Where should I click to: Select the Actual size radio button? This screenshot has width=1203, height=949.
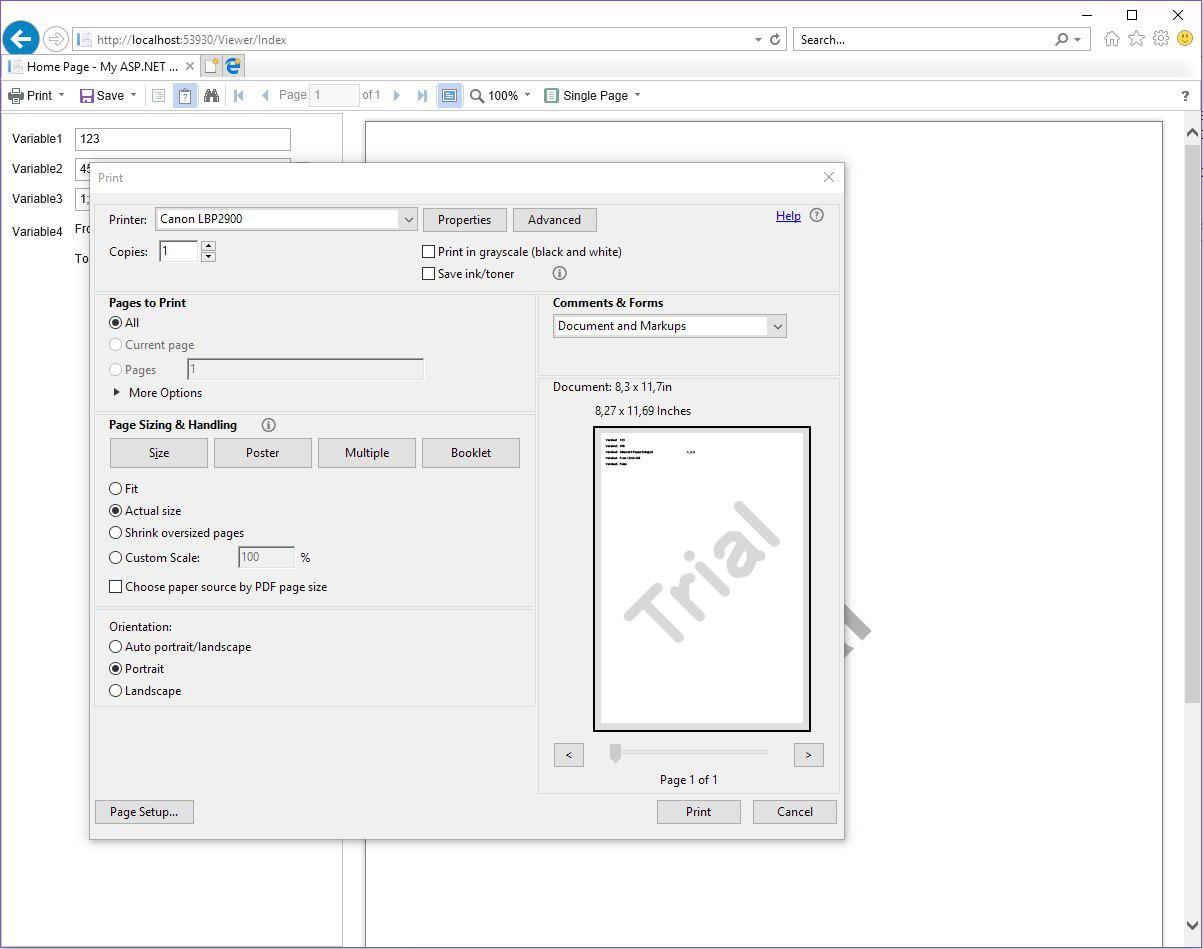pos(116,511)
